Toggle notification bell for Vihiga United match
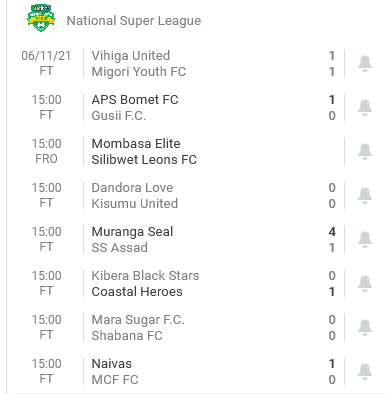Image resolution: width=388 pixels, height=394 pixels. [x=365, y=63]
